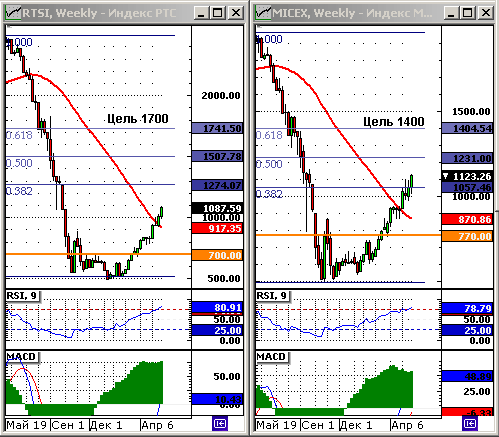
Task: Select the 'RSI, 9' label in RTSI window
Action: (x=22, y=296)
